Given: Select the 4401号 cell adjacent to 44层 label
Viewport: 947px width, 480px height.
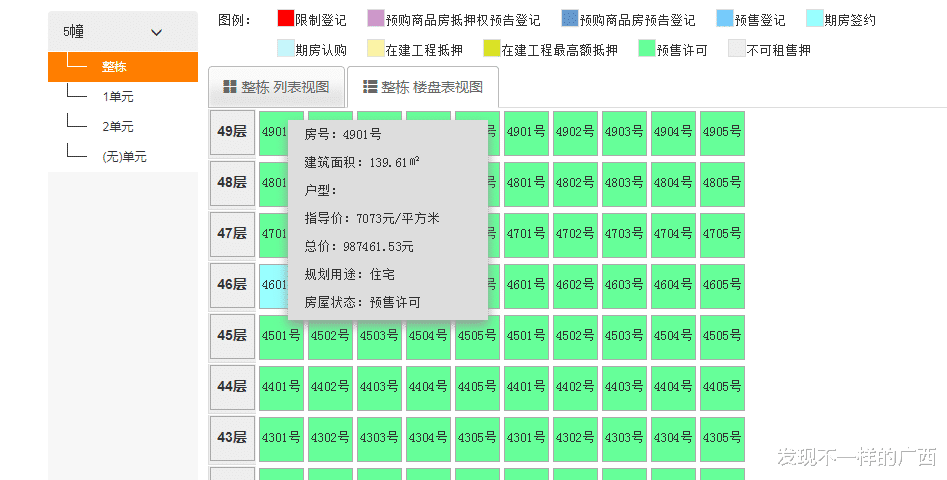Looking at the screenshot, I should pyautogui.click(x=281, y=388).
